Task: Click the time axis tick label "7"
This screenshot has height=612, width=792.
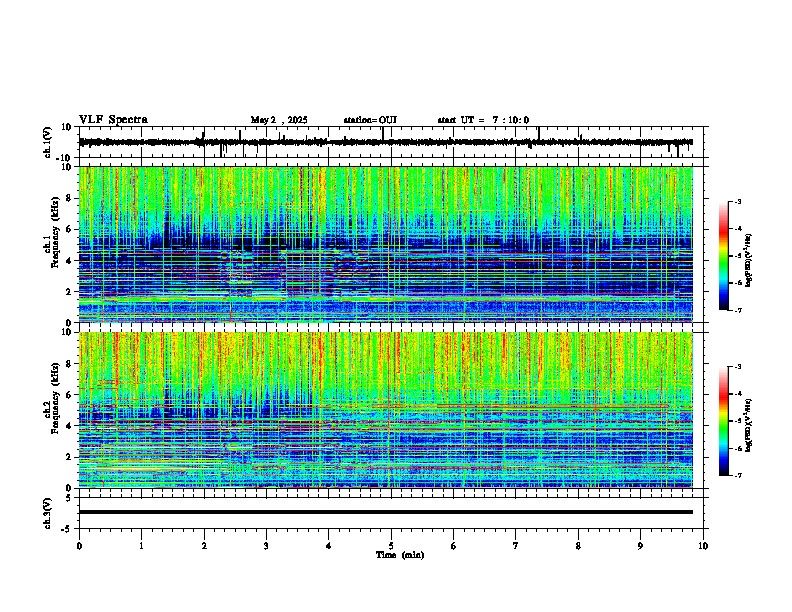Action: click(516, 546)
